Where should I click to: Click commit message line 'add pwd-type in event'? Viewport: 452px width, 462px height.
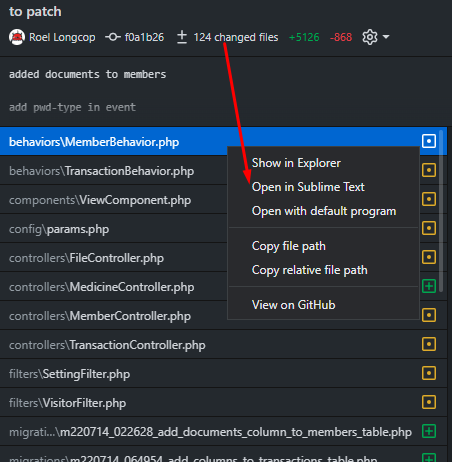(x=72, y=107)
